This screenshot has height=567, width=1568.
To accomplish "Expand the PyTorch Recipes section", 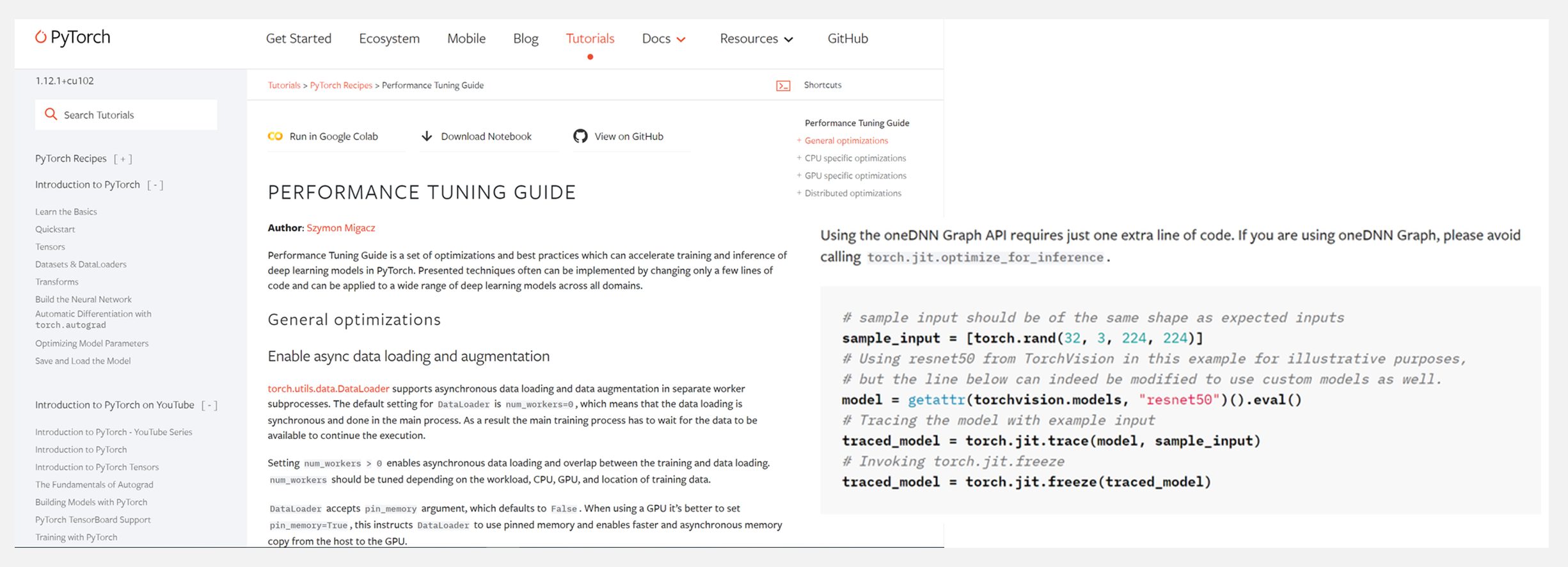I will (x=123, y=159).
